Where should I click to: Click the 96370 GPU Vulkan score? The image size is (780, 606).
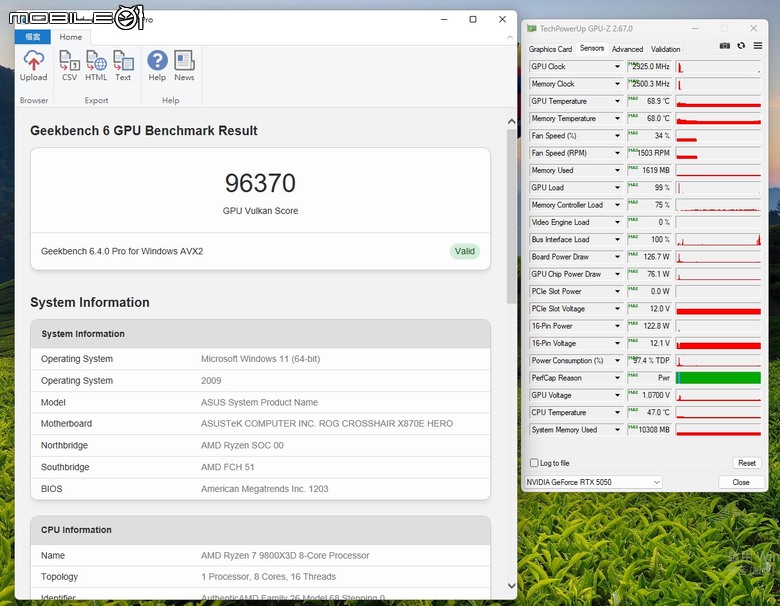[260, 183]
